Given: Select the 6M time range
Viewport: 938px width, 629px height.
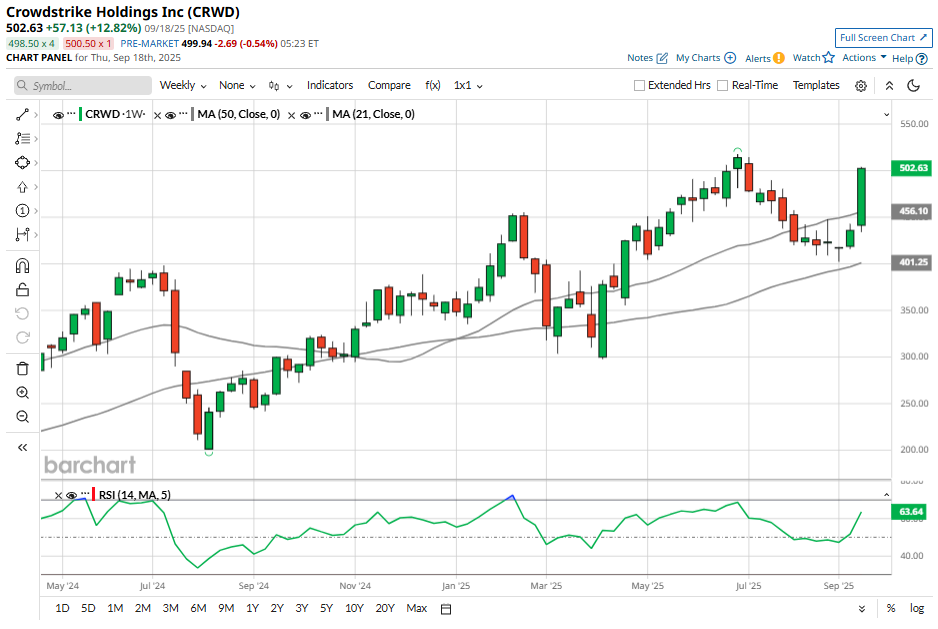Looking at the screenshot, I should tap(198, 609).
